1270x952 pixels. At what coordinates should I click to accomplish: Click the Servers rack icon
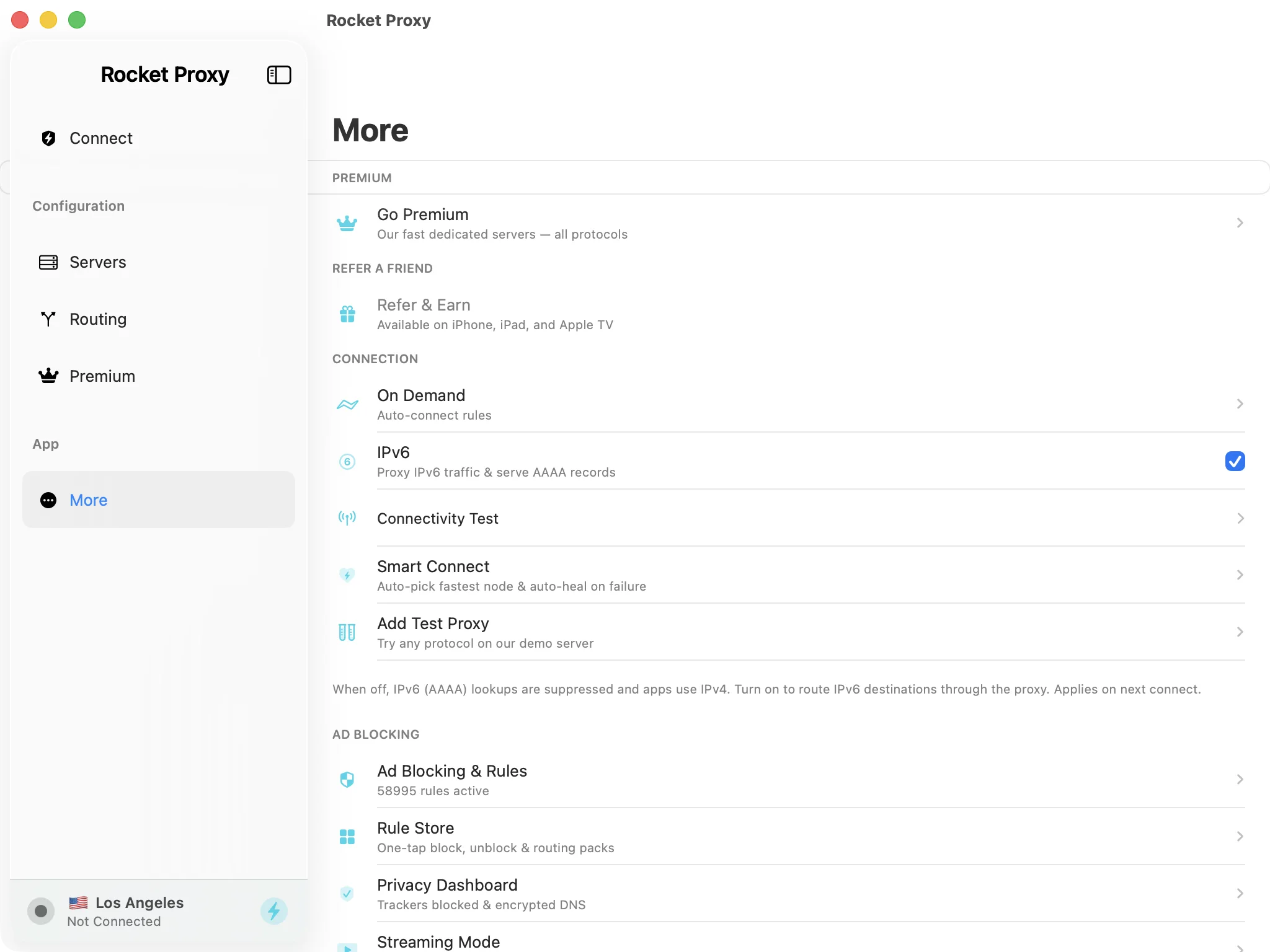(48, 262)
